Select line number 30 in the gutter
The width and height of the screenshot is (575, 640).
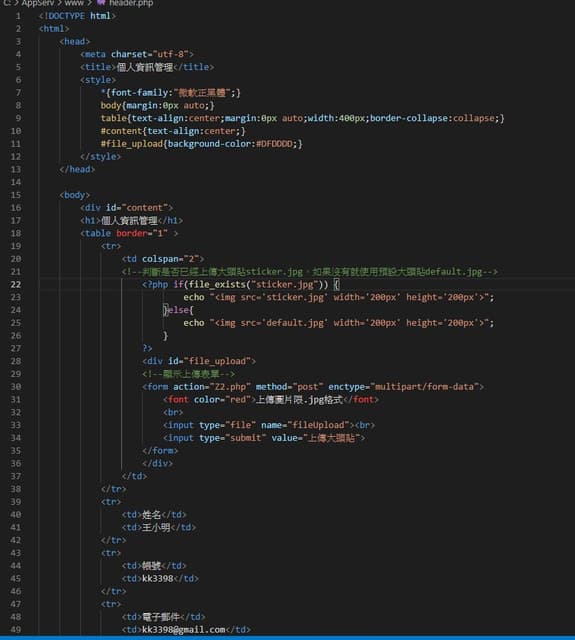(x=16, y=387)
